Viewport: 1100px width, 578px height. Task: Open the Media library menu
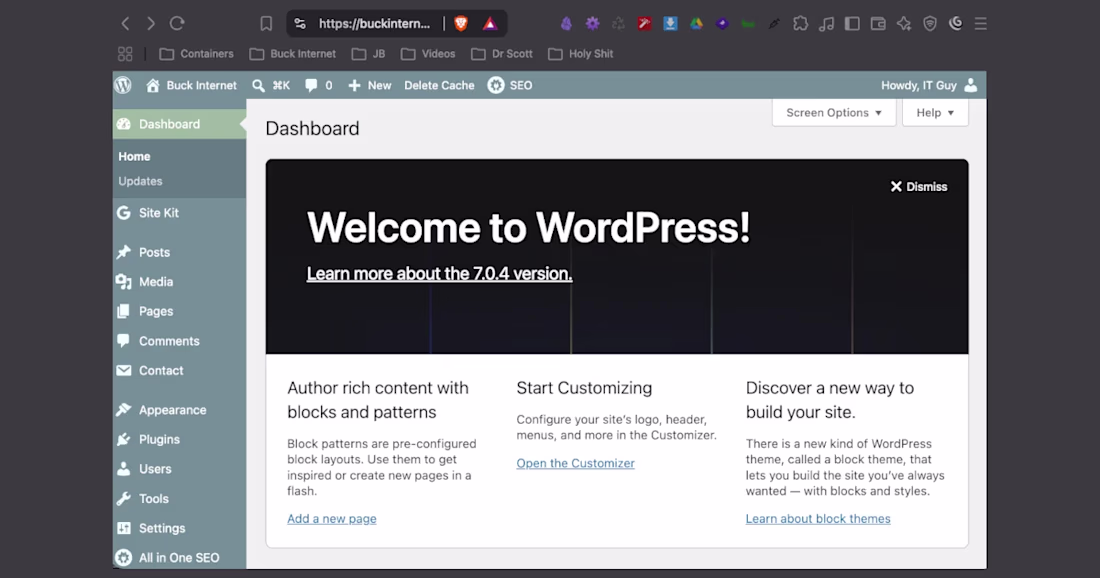click(180, 281)
